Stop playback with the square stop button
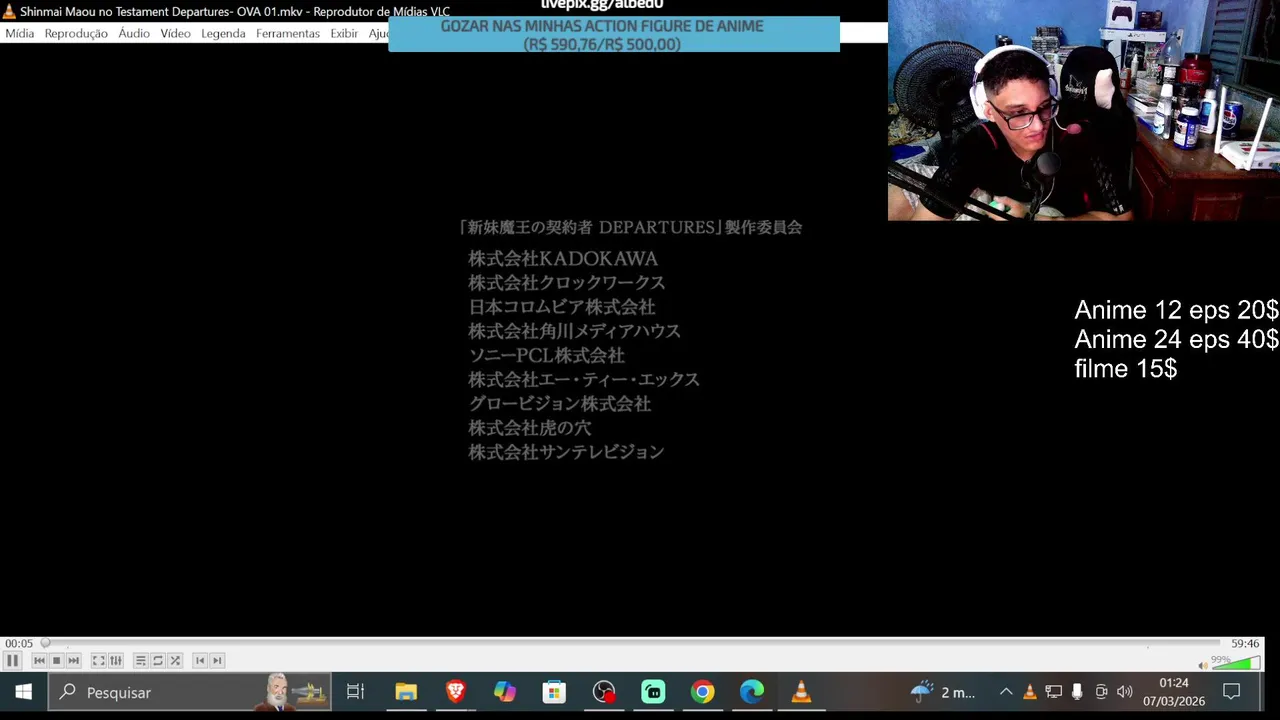 [x=56, y=660]
